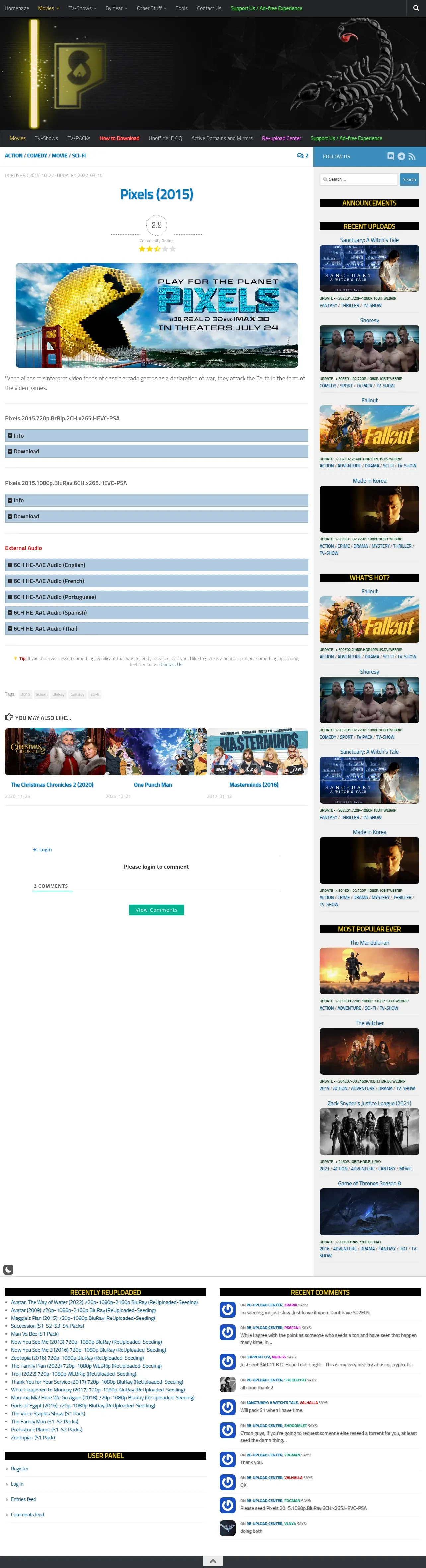This screenshot has height=1568, width=426.
Task: Click the Pixels movie banner image
Action: 156,315
